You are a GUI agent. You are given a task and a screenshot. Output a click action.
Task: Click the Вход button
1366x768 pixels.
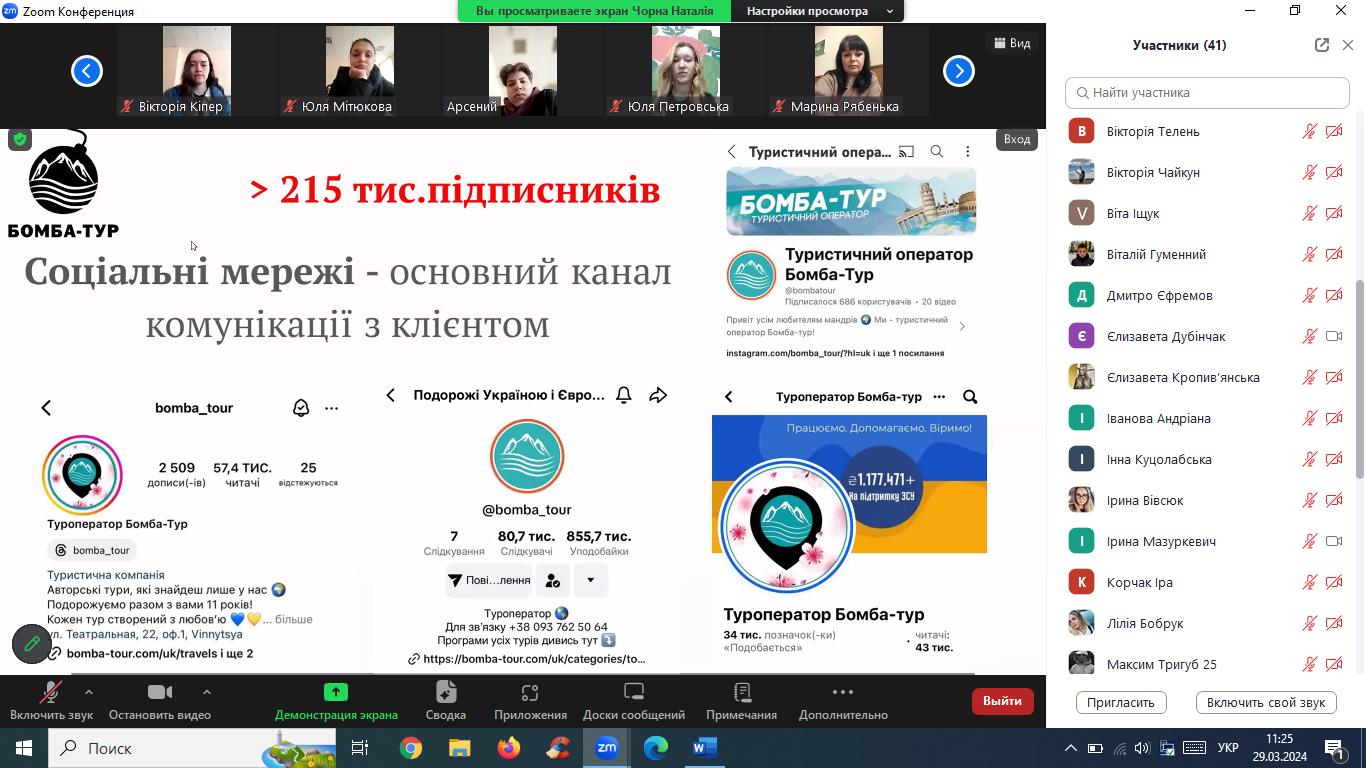click(x=1016, y=139)
